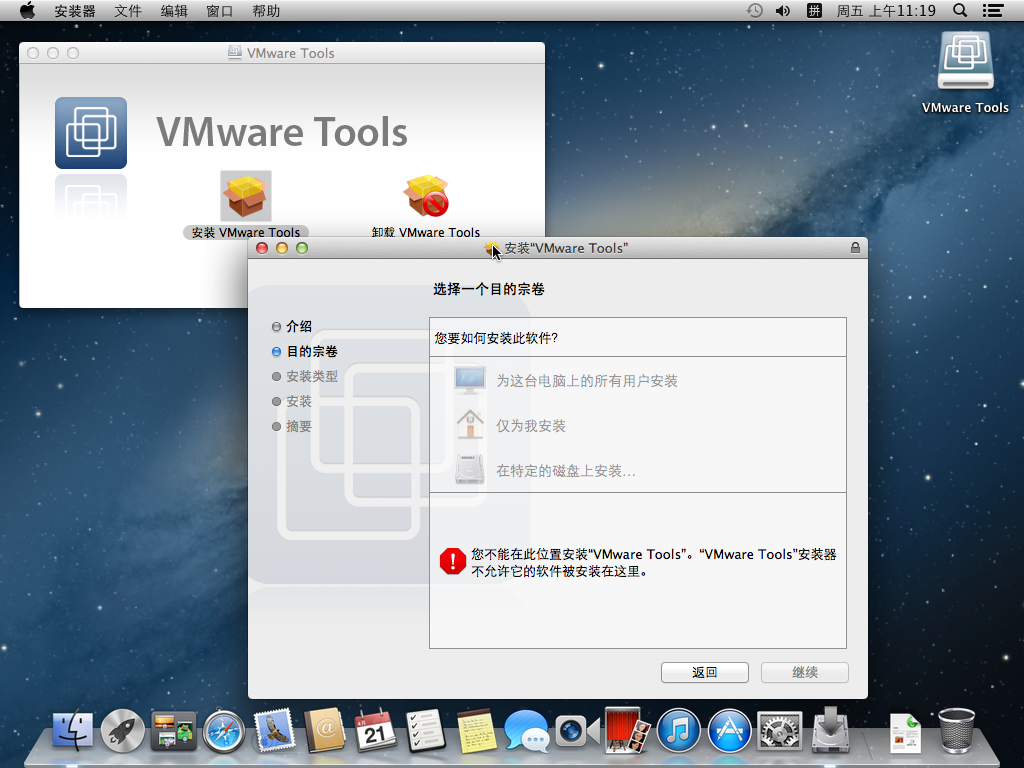Click heading 选择一个目的宗卷
This screenshot has height=768, width=1024.
pos(488,289)
